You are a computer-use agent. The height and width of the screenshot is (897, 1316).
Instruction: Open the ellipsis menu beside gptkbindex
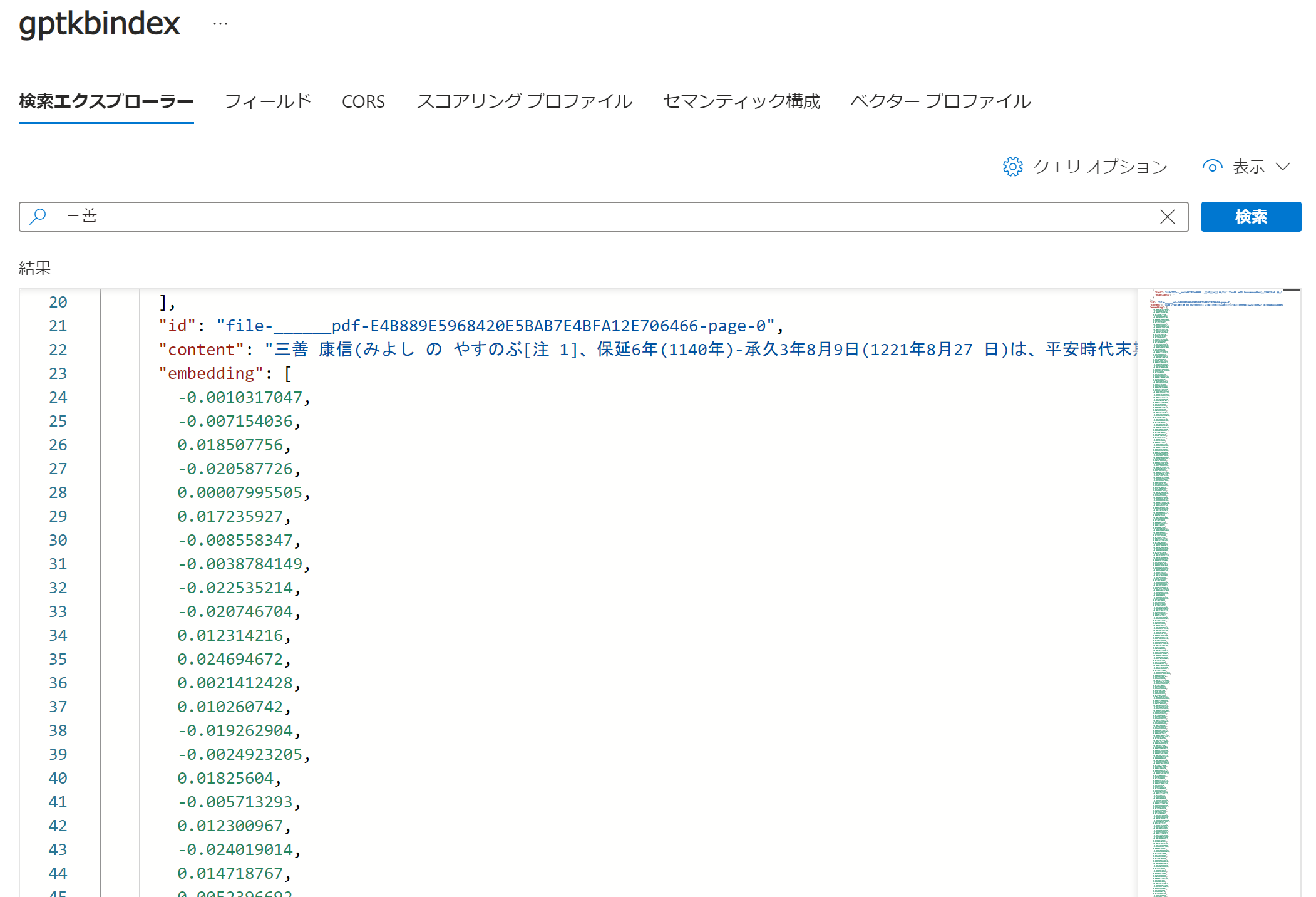coord(220,24)
